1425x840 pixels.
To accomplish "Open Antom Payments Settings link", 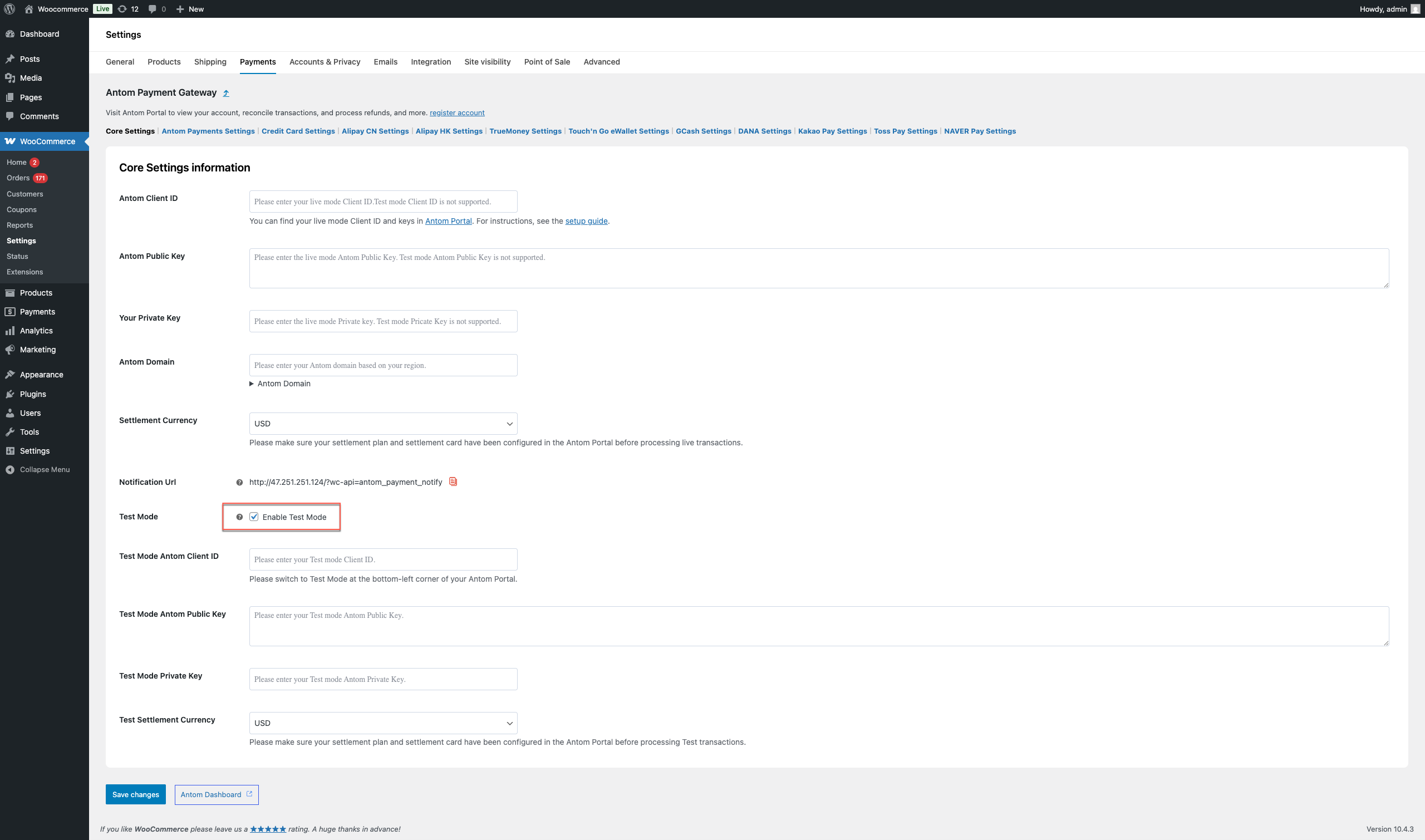I will (x=208, y=131).
